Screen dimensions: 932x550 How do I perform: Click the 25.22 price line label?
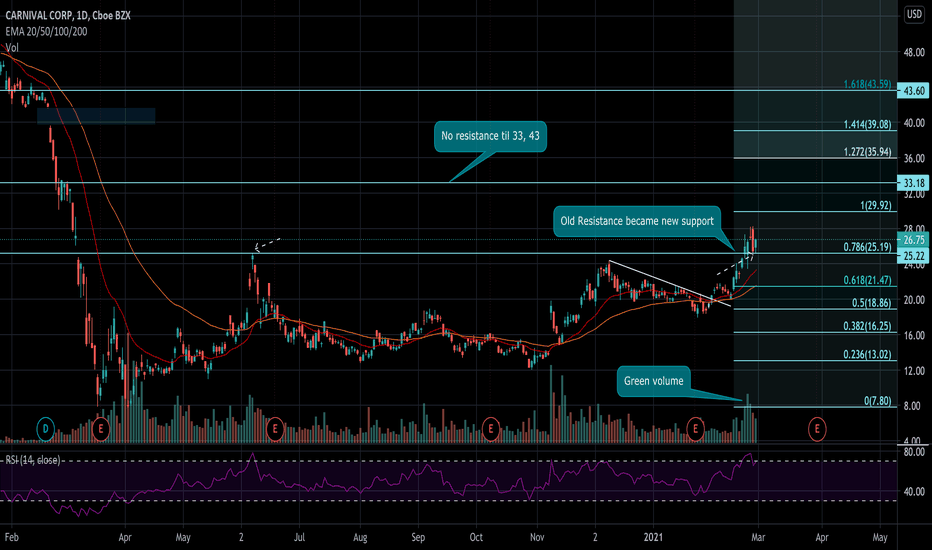(913, 256)
